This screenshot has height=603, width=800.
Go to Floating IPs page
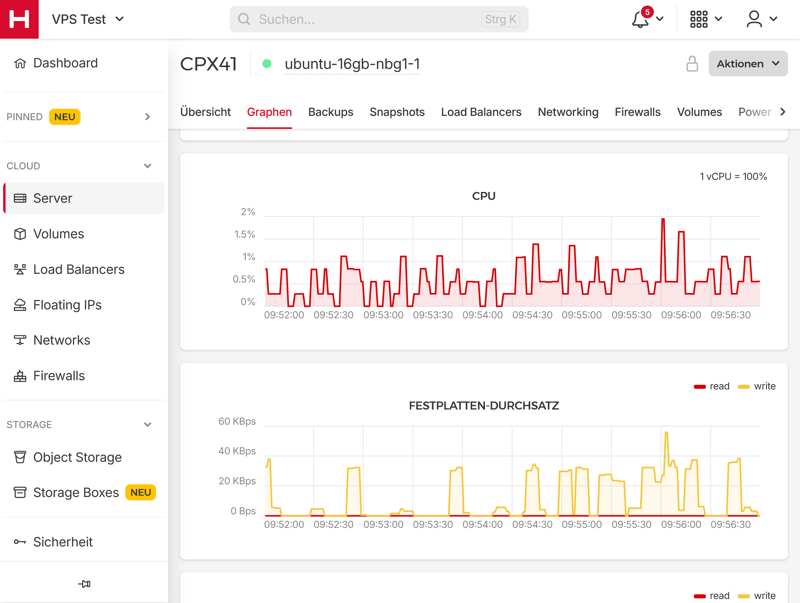67,305
